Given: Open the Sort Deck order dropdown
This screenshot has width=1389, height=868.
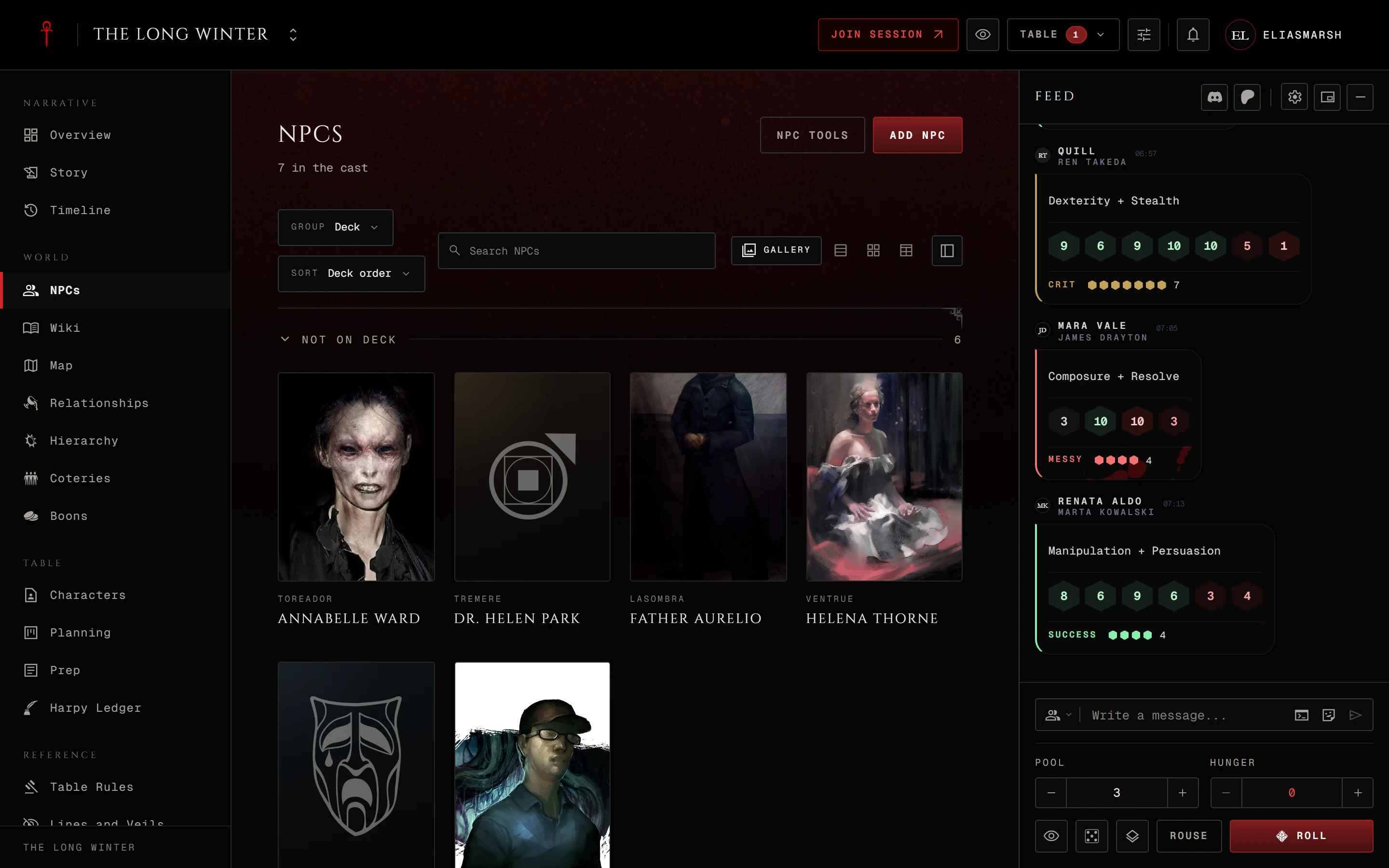Looking at the screenshot, I should (x=351, y=274).
